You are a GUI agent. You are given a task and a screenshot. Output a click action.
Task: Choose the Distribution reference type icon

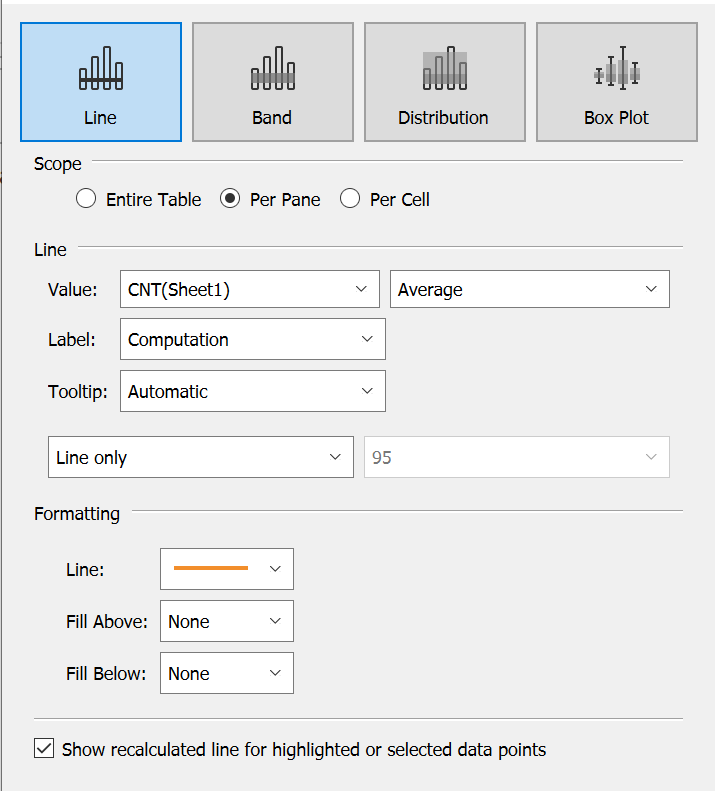(444, 69)
